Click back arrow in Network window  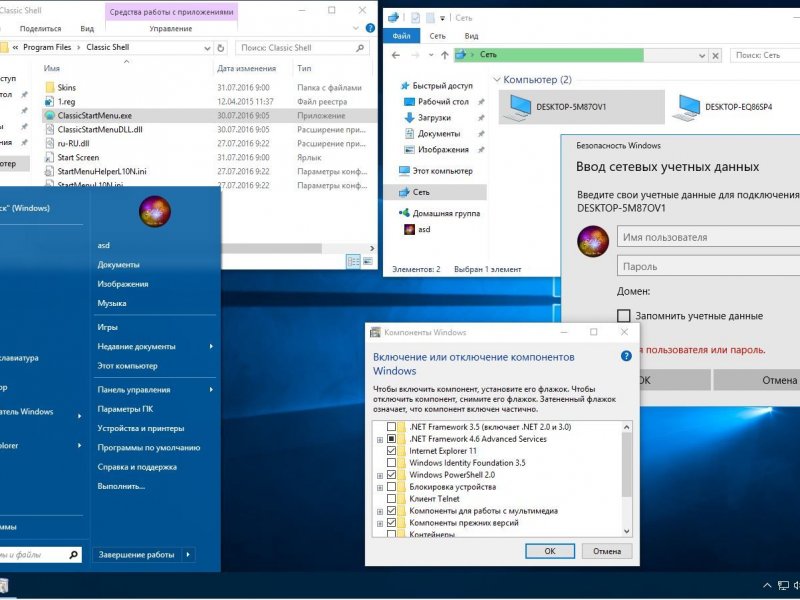(396, 55)
